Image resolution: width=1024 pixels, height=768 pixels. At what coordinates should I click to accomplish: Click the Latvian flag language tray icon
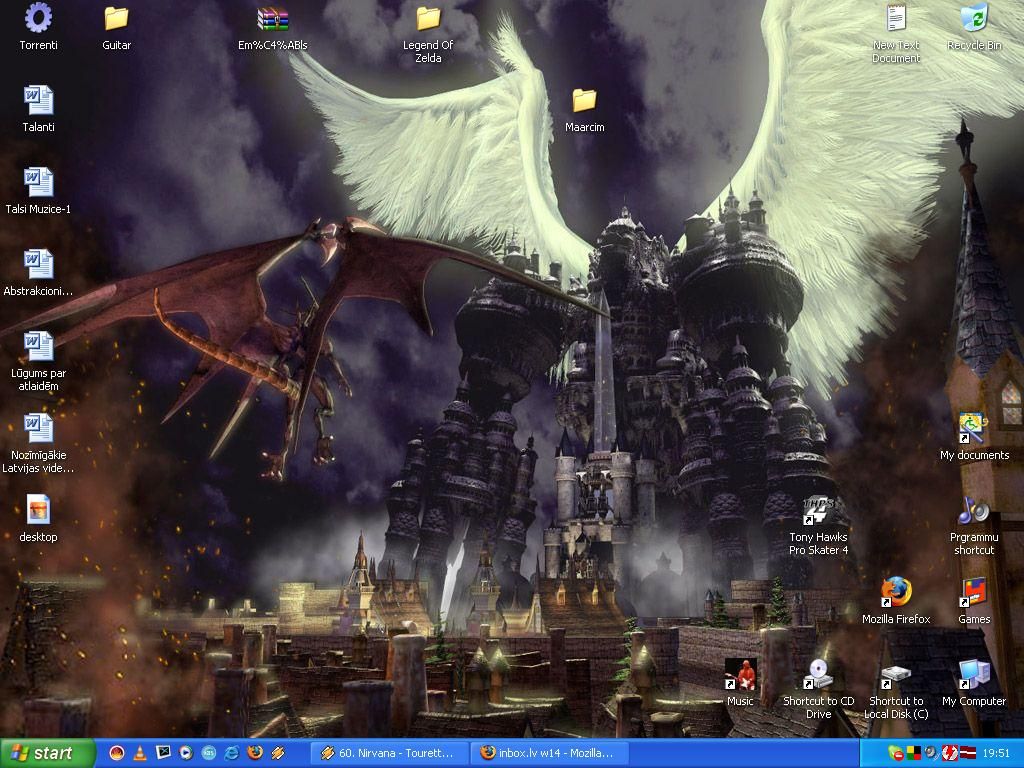coord(967,754)
